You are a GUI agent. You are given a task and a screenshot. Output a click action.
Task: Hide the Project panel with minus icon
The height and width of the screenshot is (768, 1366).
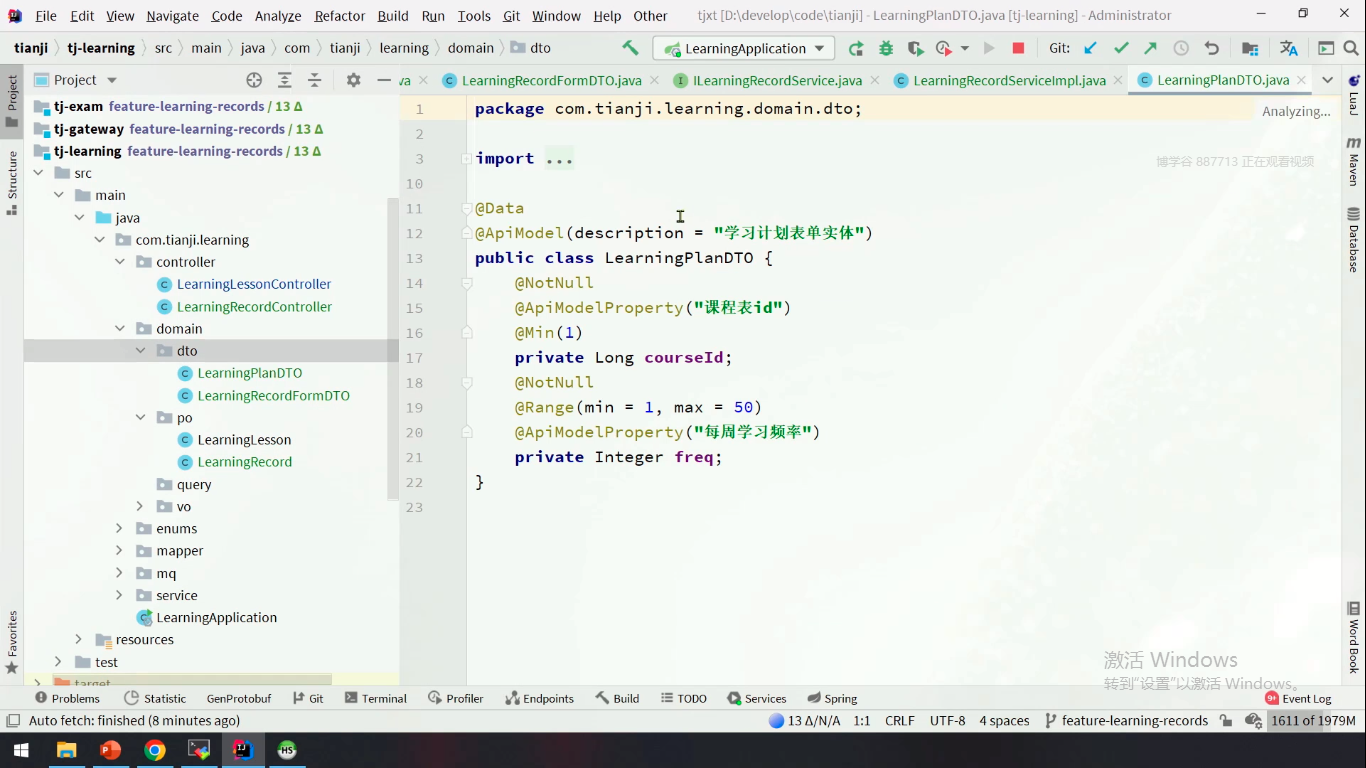[384, 80]
